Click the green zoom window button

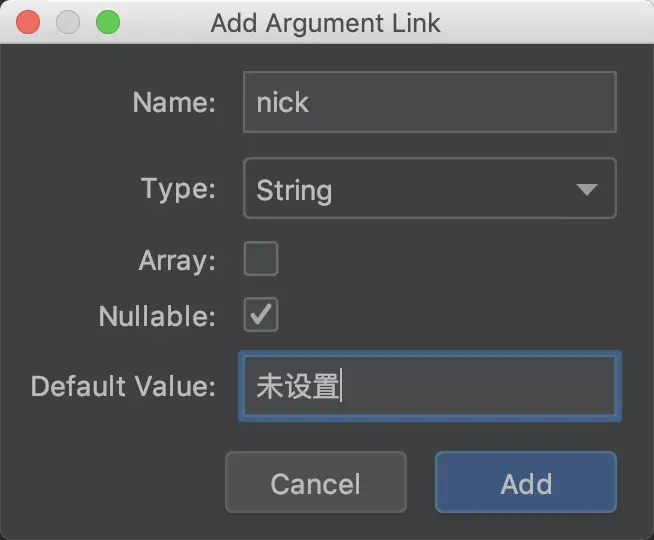(108, 22)
